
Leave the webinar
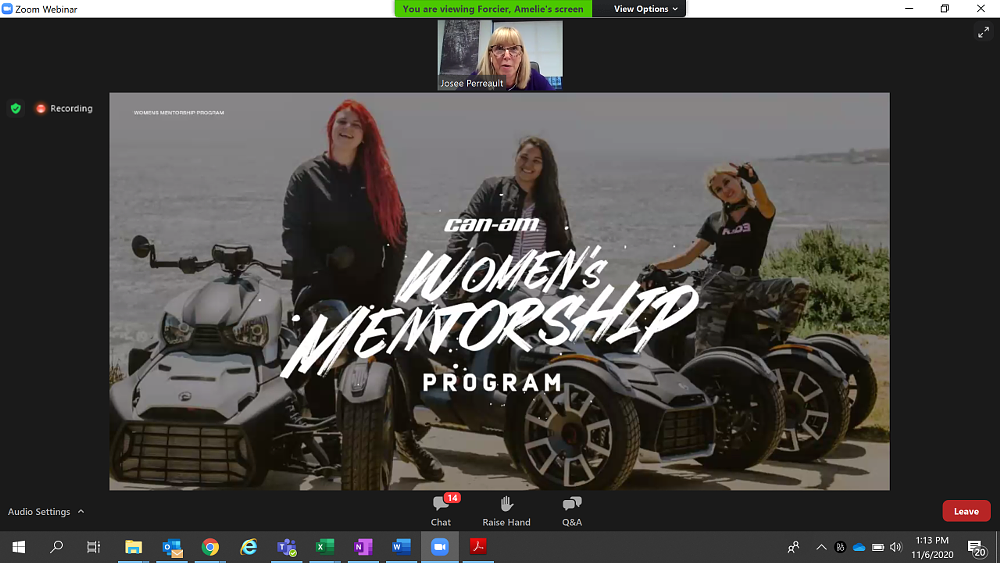coord(966,511)
